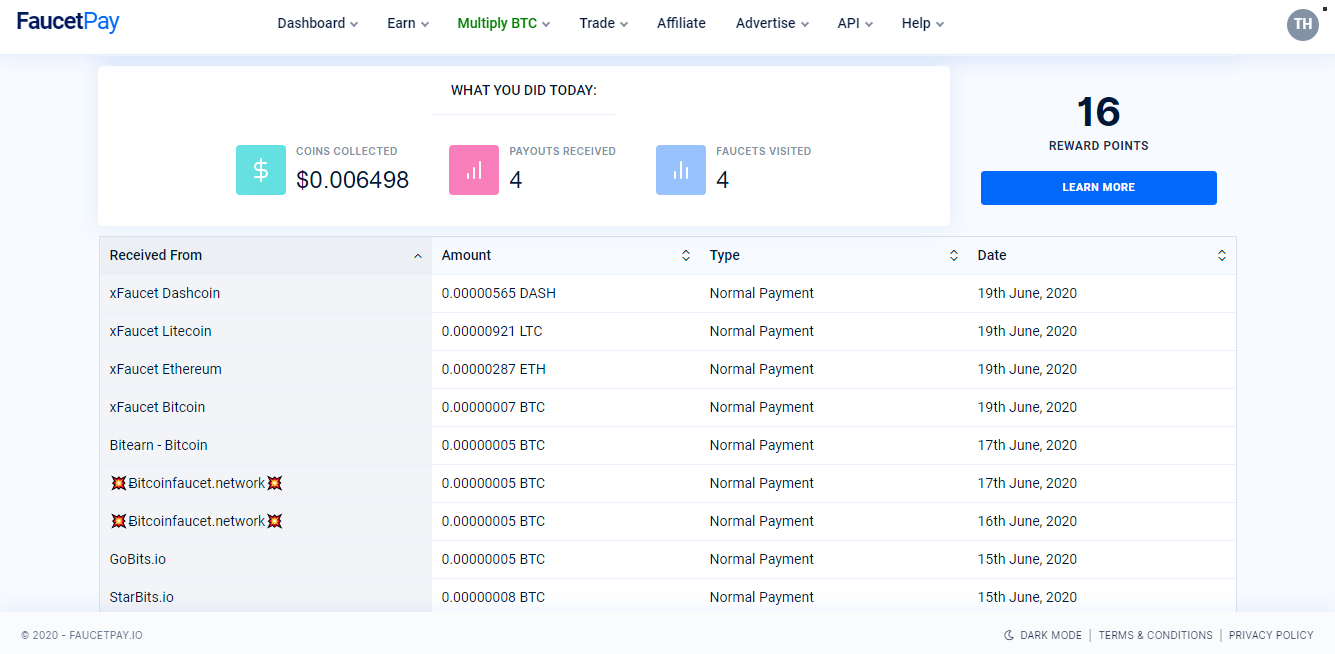
Task: Click the © 2020 - FaucetPay.io footer text
Action: tap(82, 635)
